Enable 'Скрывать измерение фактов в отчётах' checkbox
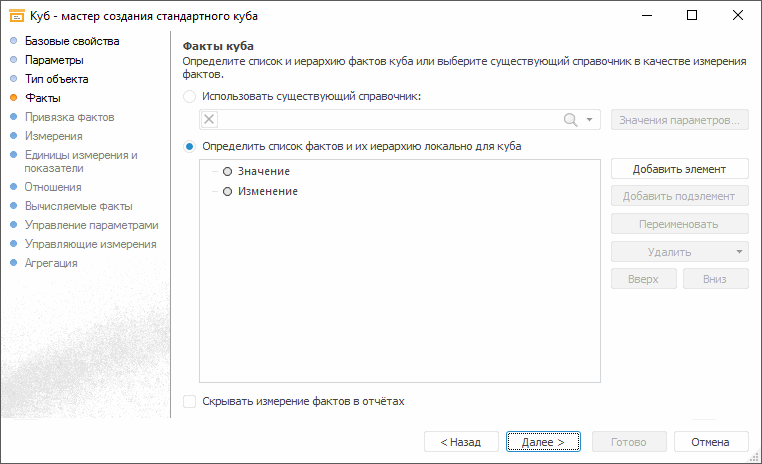 click(x=190, y=401)
